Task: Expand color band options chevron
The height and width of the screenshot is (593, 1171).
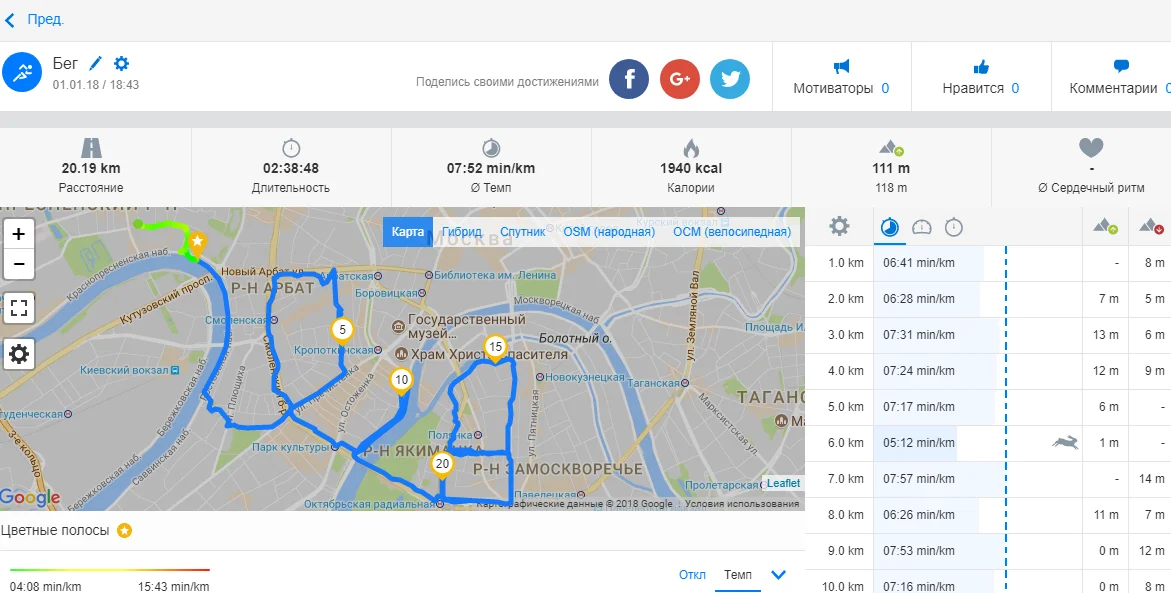Action: tap(778, 575)
